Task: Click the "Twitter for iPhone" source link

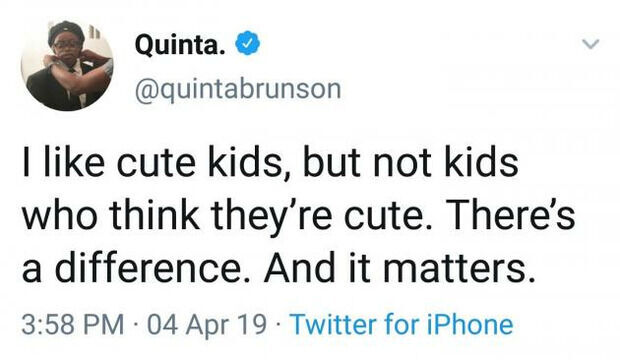Action: (402, 324)
